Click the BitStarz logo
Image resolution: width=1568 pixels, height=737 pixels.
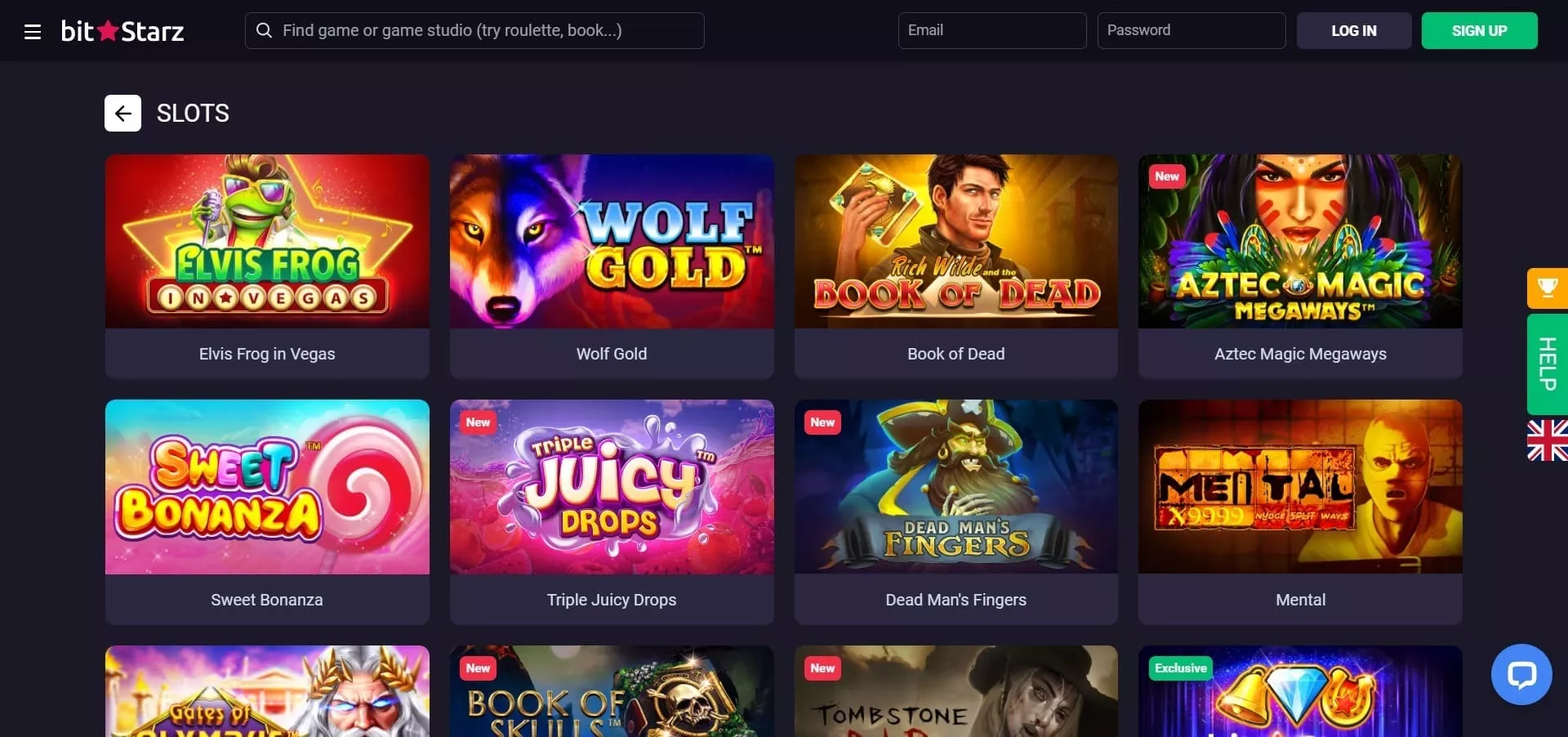tap(122, 31)
